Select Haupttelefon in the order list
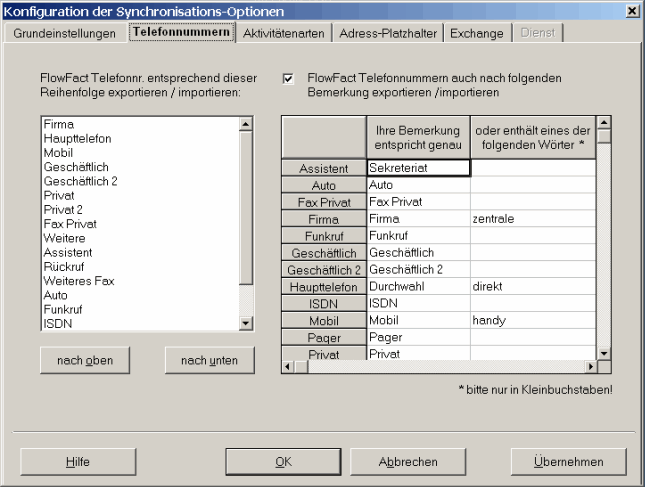Screen dimensions: 645x487 click(141, 139)
